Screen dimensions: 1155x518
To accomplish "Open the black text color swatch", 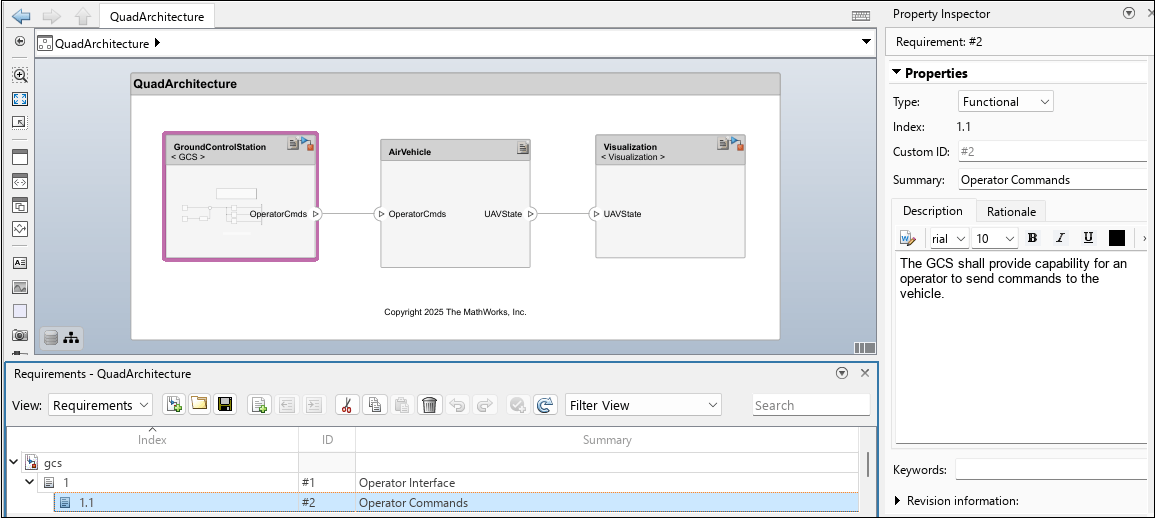I will (x=1117, y=238).
